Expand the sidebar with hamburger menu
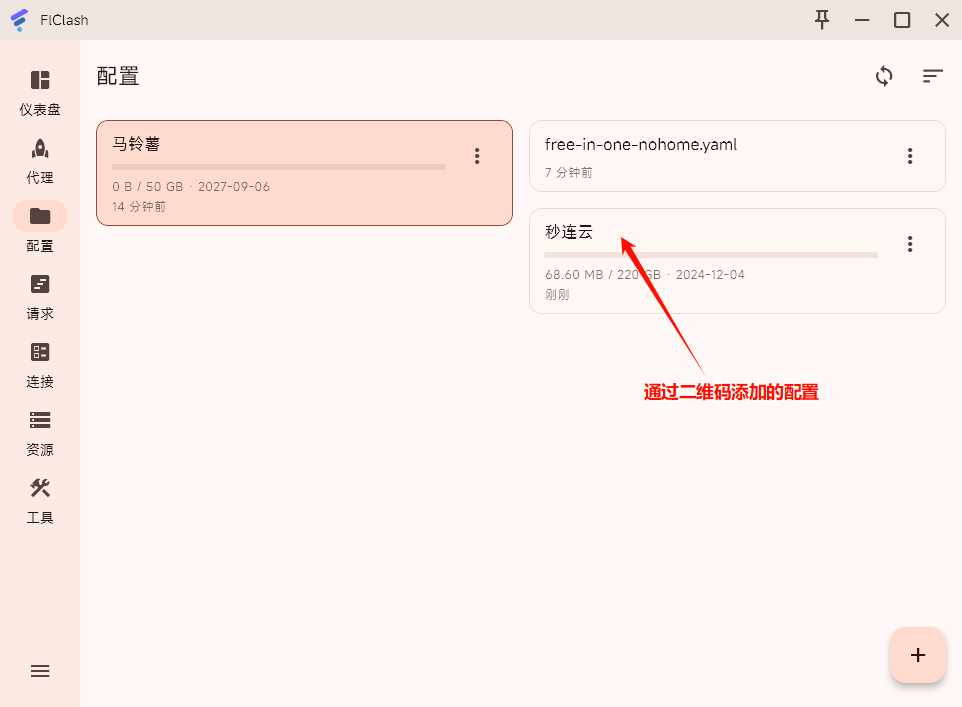This screenshot has width=962, height=707. pos(40,671)
